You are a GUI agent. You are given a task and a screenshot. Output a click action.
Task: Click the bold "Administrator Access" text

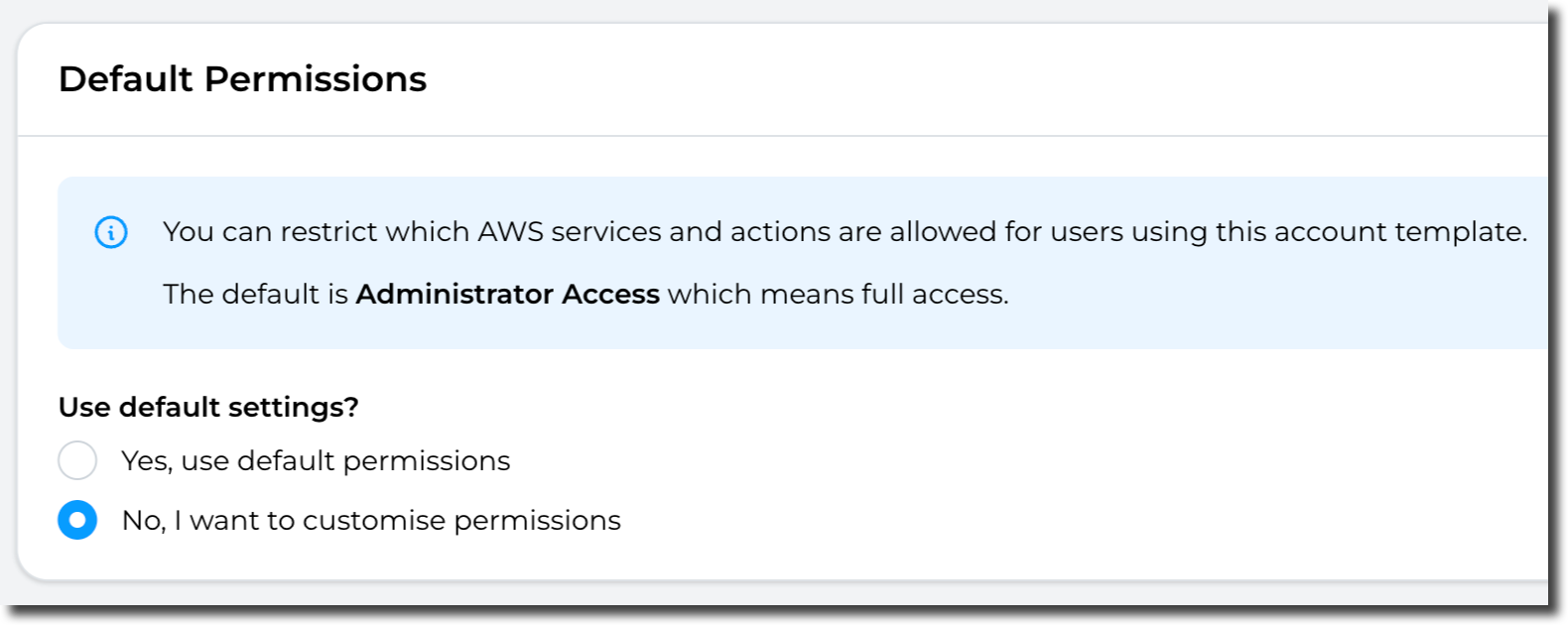pyautogui.click(x=507, y=294)
